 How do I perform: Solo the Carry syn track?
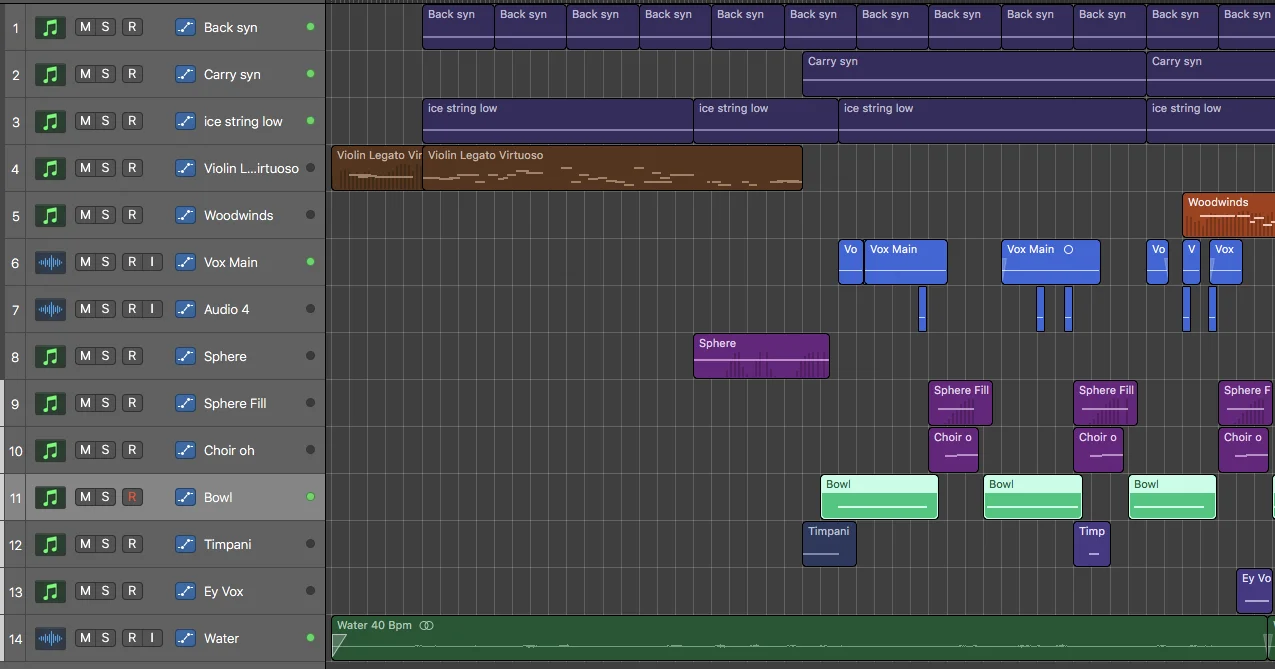[x=106, y=74]
